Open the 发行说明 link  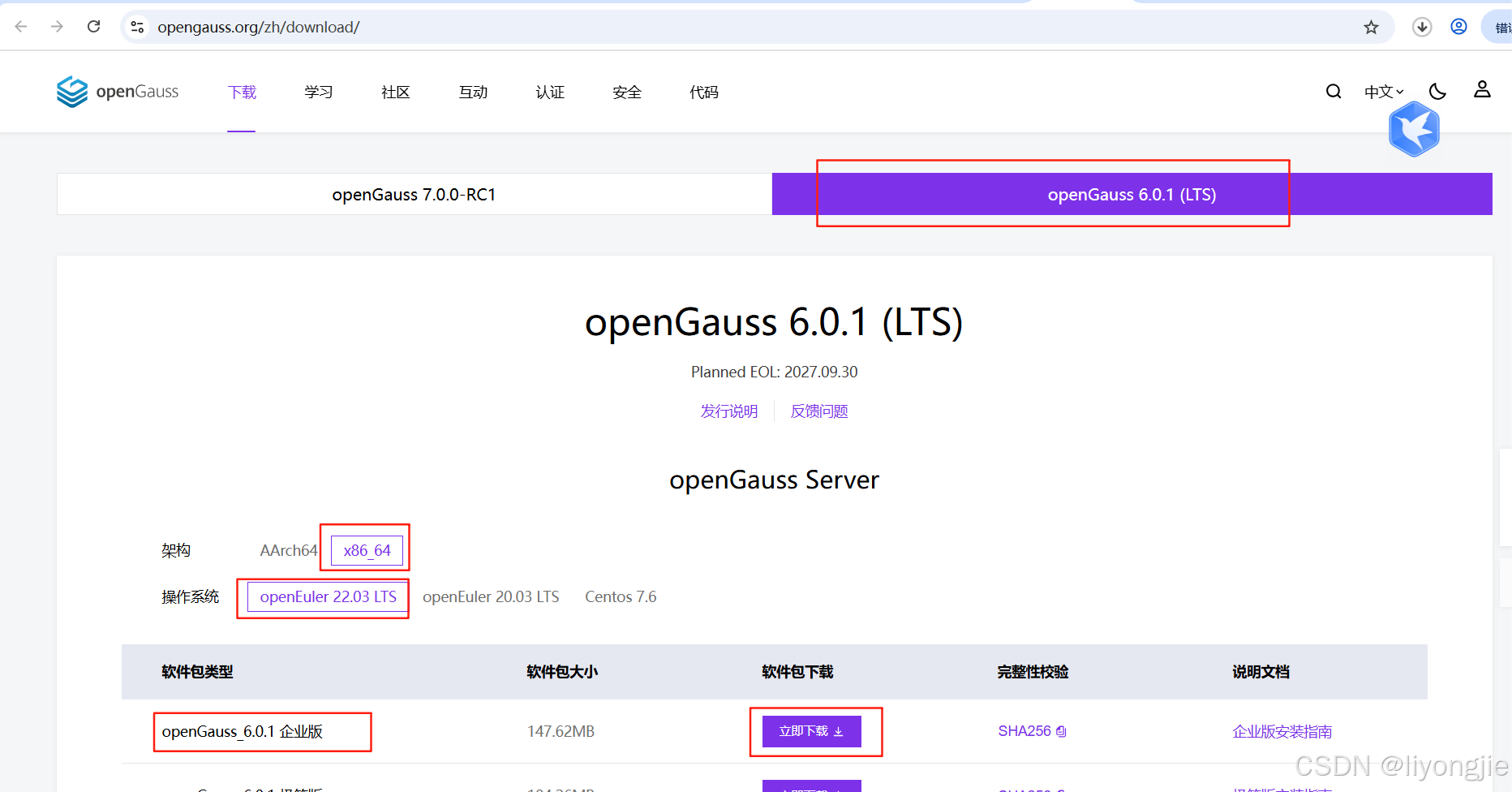coord(729,411)
